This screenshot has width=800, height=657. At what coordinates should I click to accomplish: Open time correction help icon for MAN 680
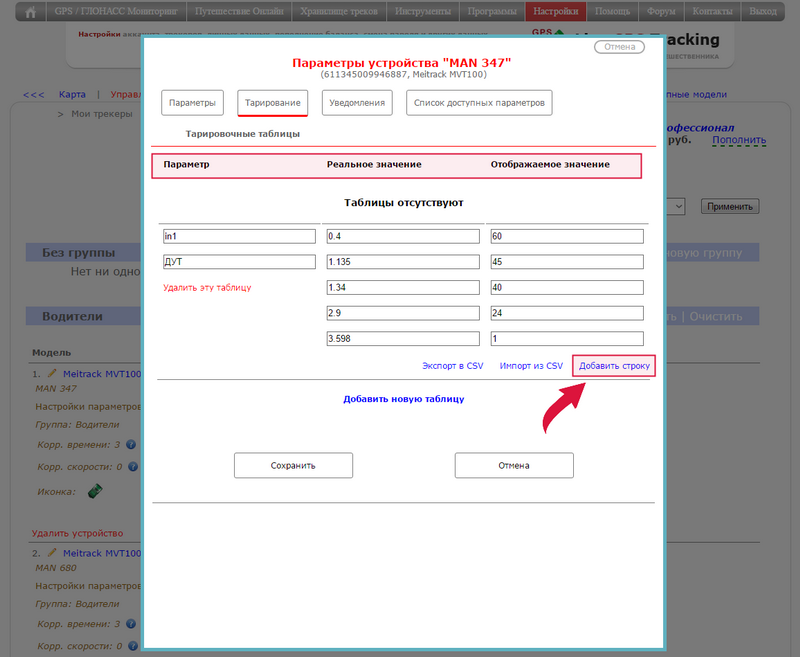point(131,624)
